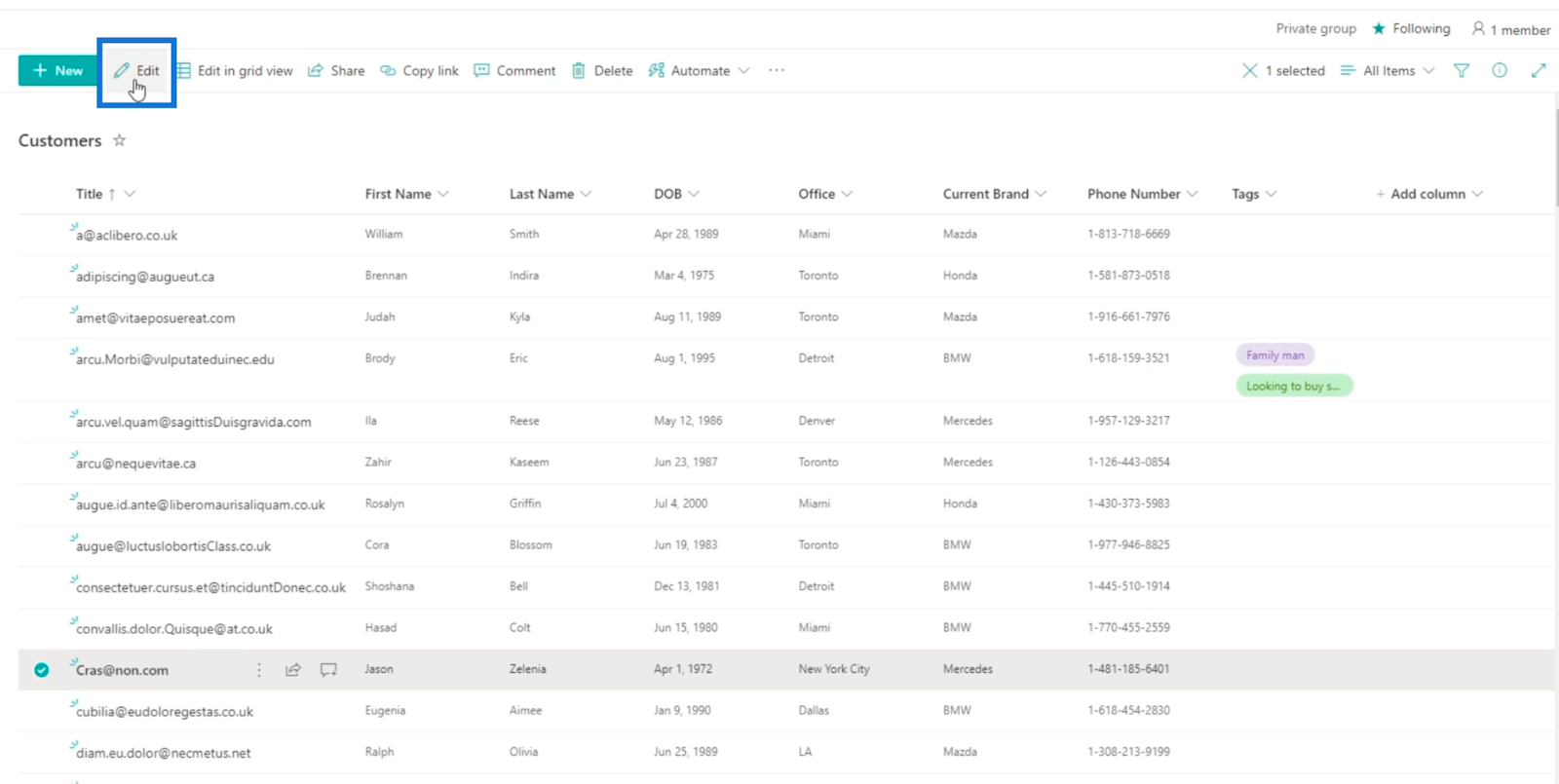Open item arcu.Morbi@vulputateduinec.edu

[175, 359]
